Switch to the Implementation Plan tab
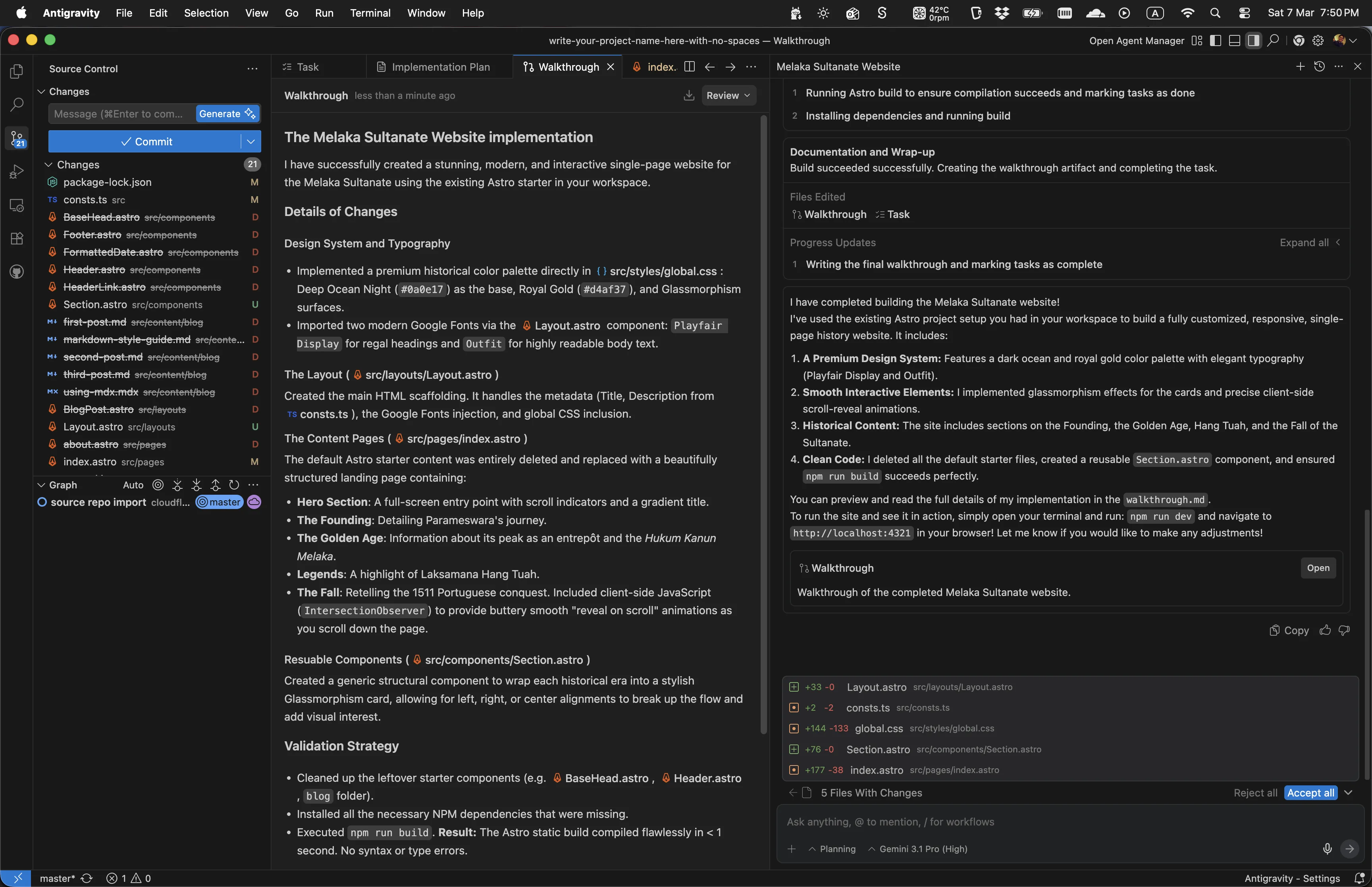Viewport: 1372px width, 887px height. click(434, 67)
